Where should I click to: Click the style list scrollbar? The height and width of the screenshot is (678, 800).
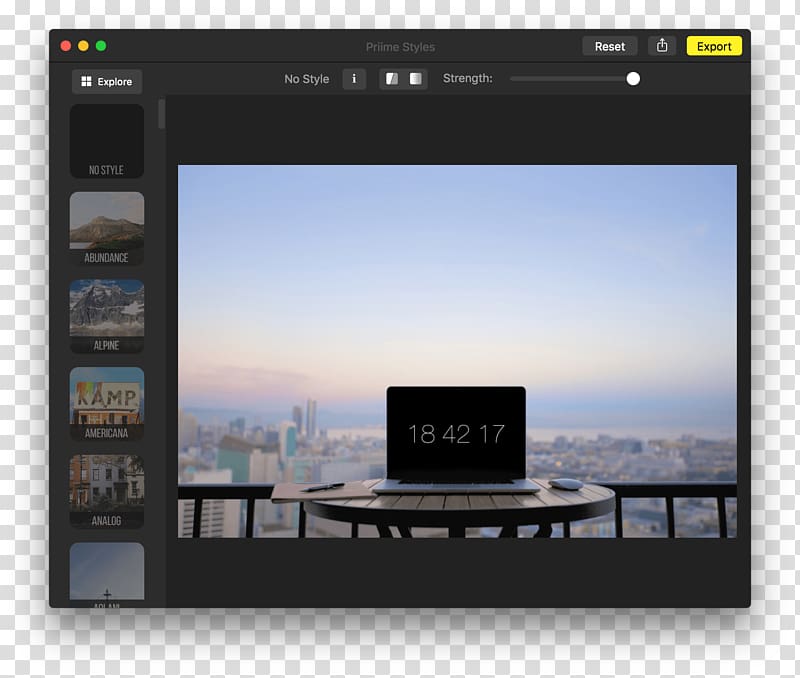pyautogui.click(x=162, y=114)
